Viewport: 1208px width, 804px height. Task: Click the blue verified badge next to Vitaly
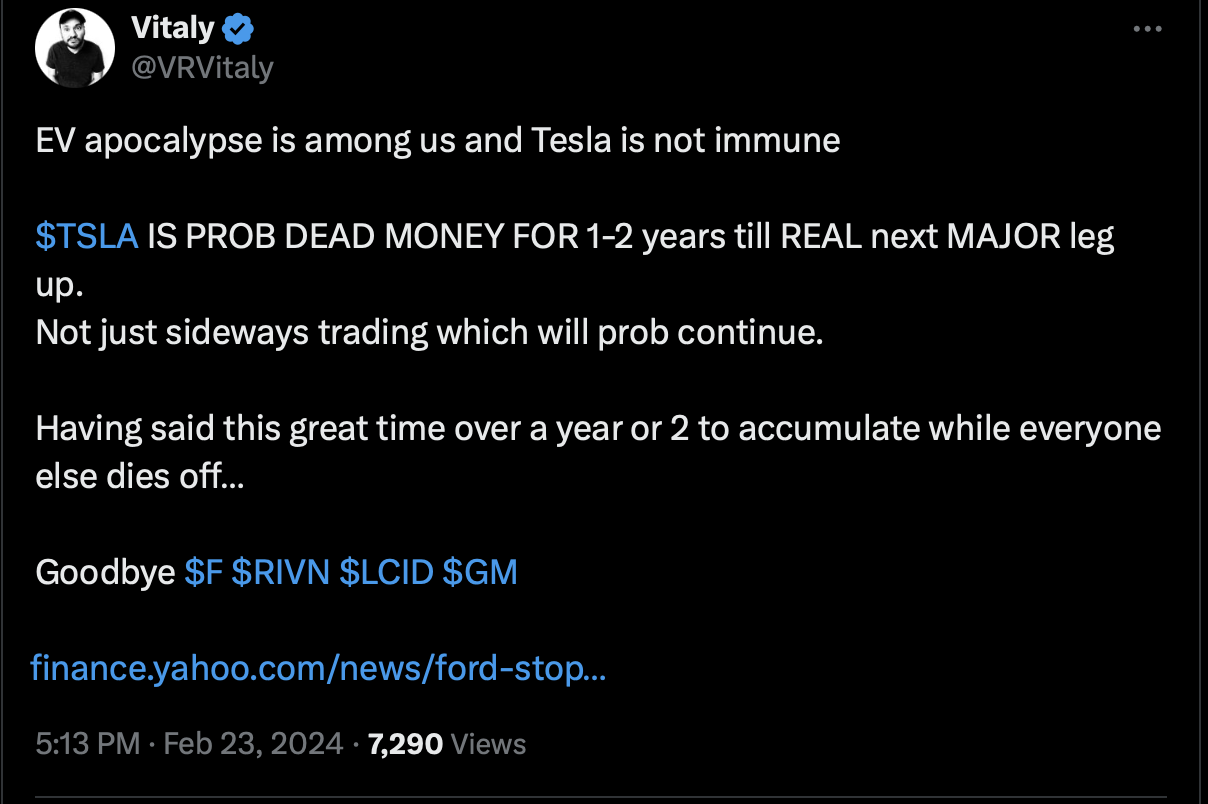tap(237, 29)
